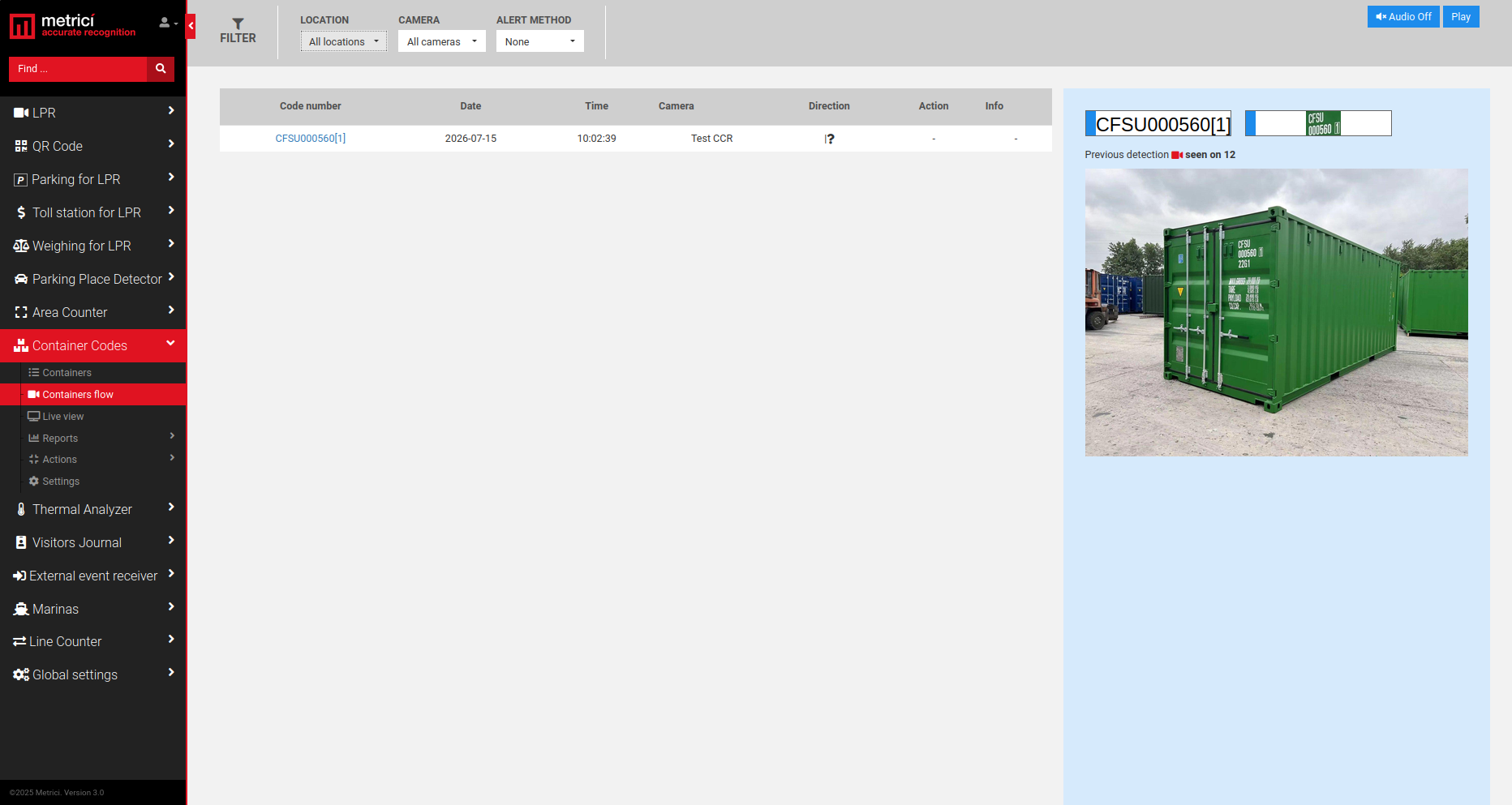Image resolution: width=1512 pixels, height=805 pixels.
Task: Click the QR Code icon
Action: tap(21, 146)
